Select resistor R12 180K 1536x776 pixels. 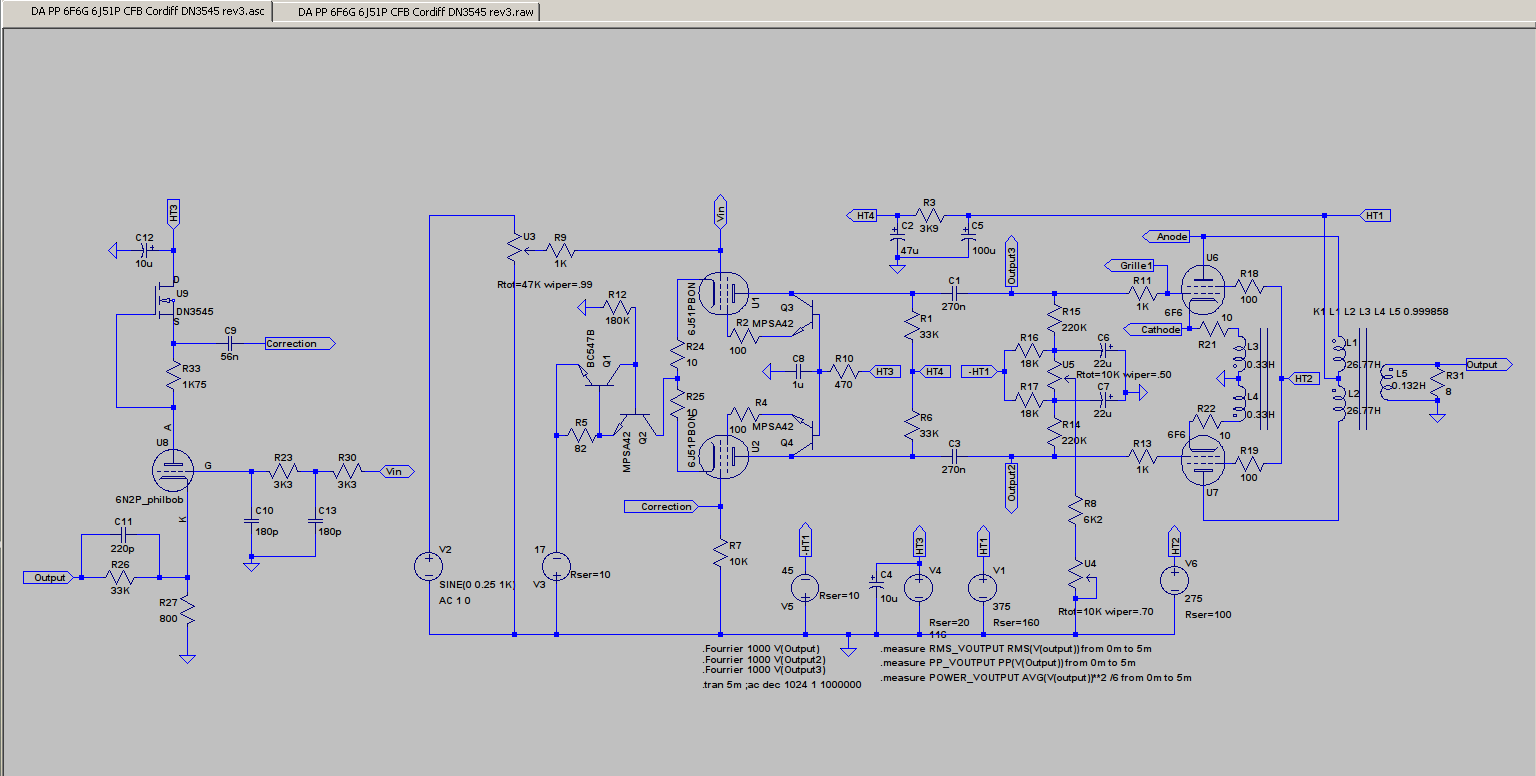click(616, 308)
